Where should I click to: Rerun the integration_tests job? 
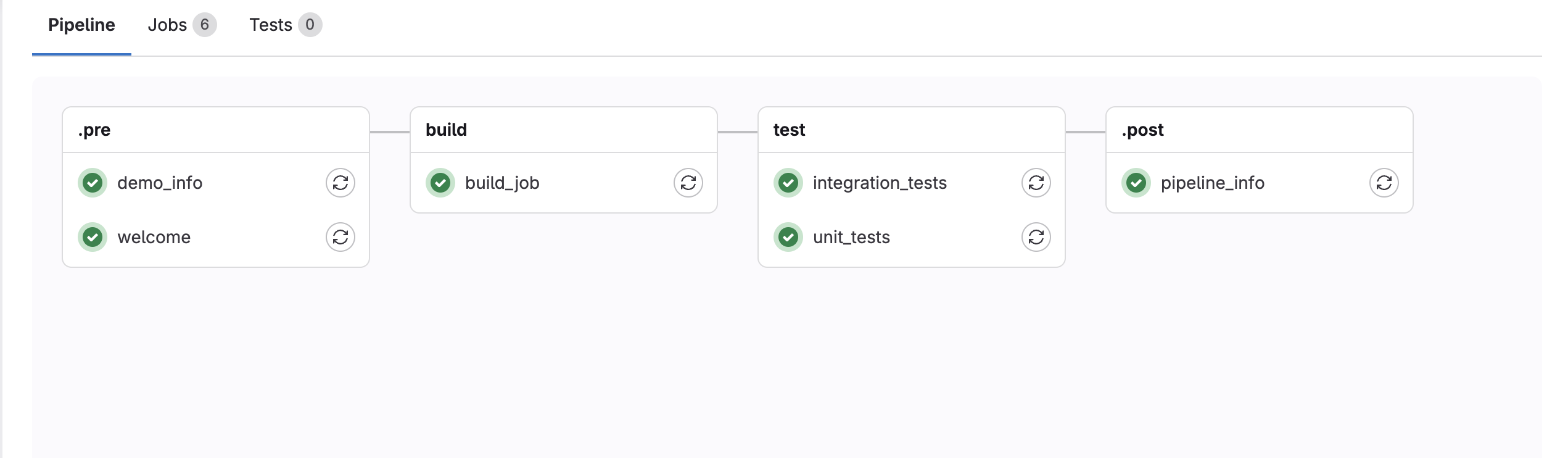pos(1036,183)
